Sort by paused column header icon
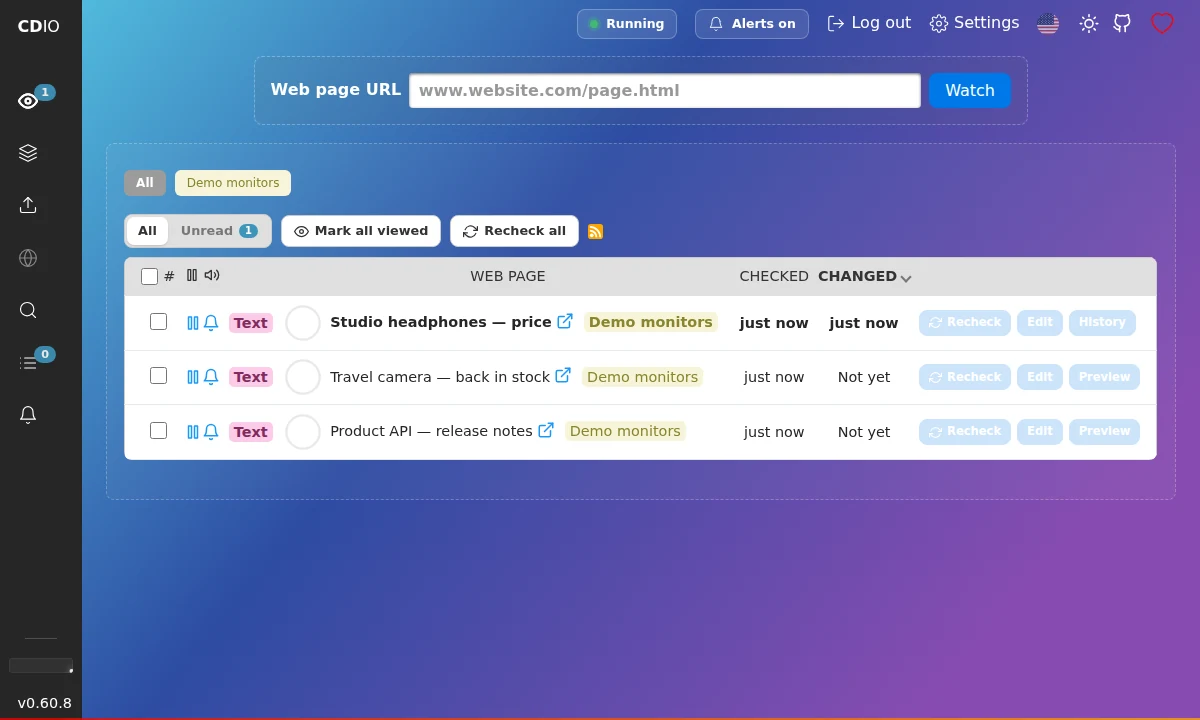 [192, 275]
